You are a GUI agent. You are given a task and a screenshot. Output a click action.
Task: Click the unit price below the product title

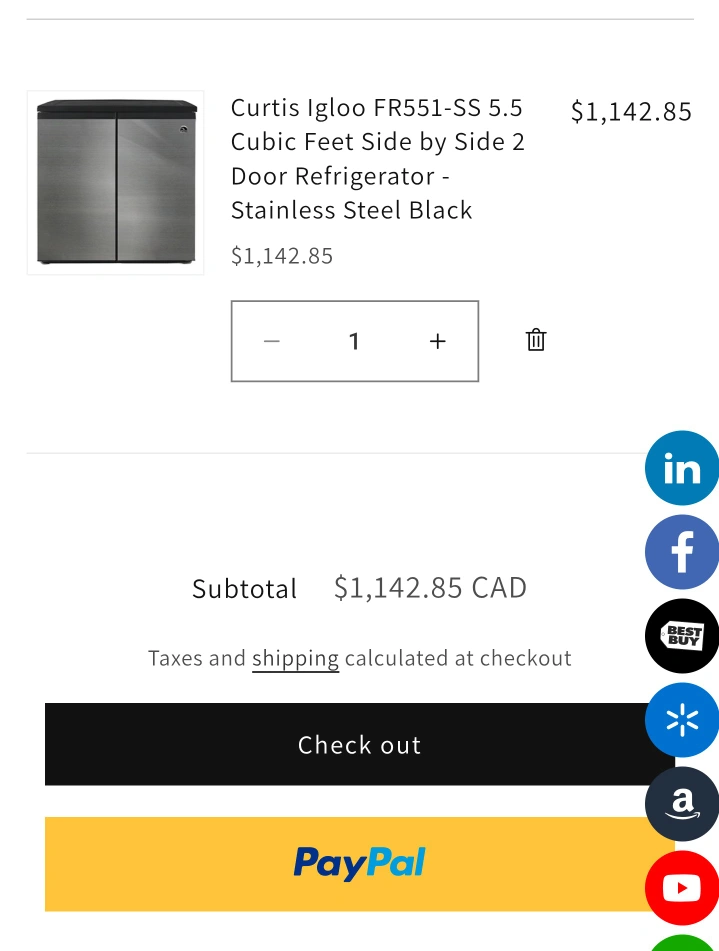tap(282, 256)
